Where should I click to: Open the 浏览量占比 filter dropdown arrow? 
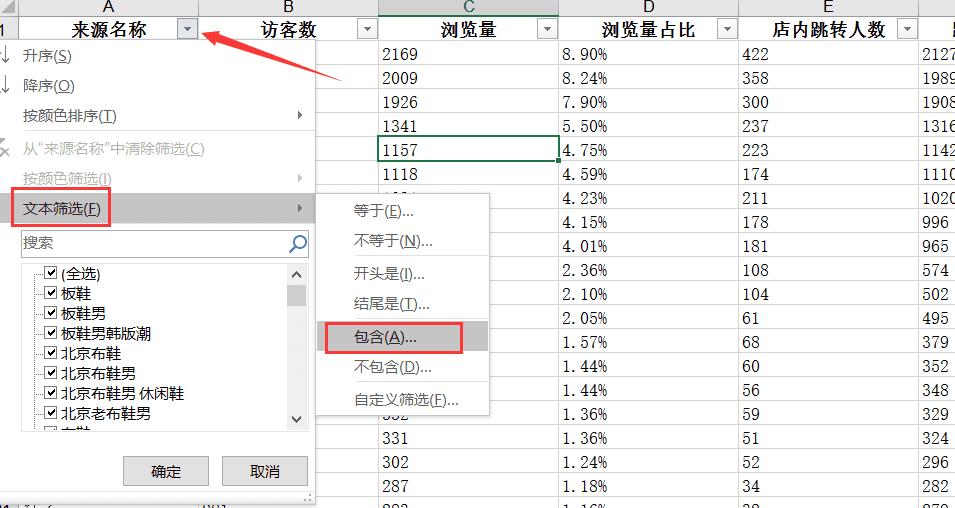point(727,29)
